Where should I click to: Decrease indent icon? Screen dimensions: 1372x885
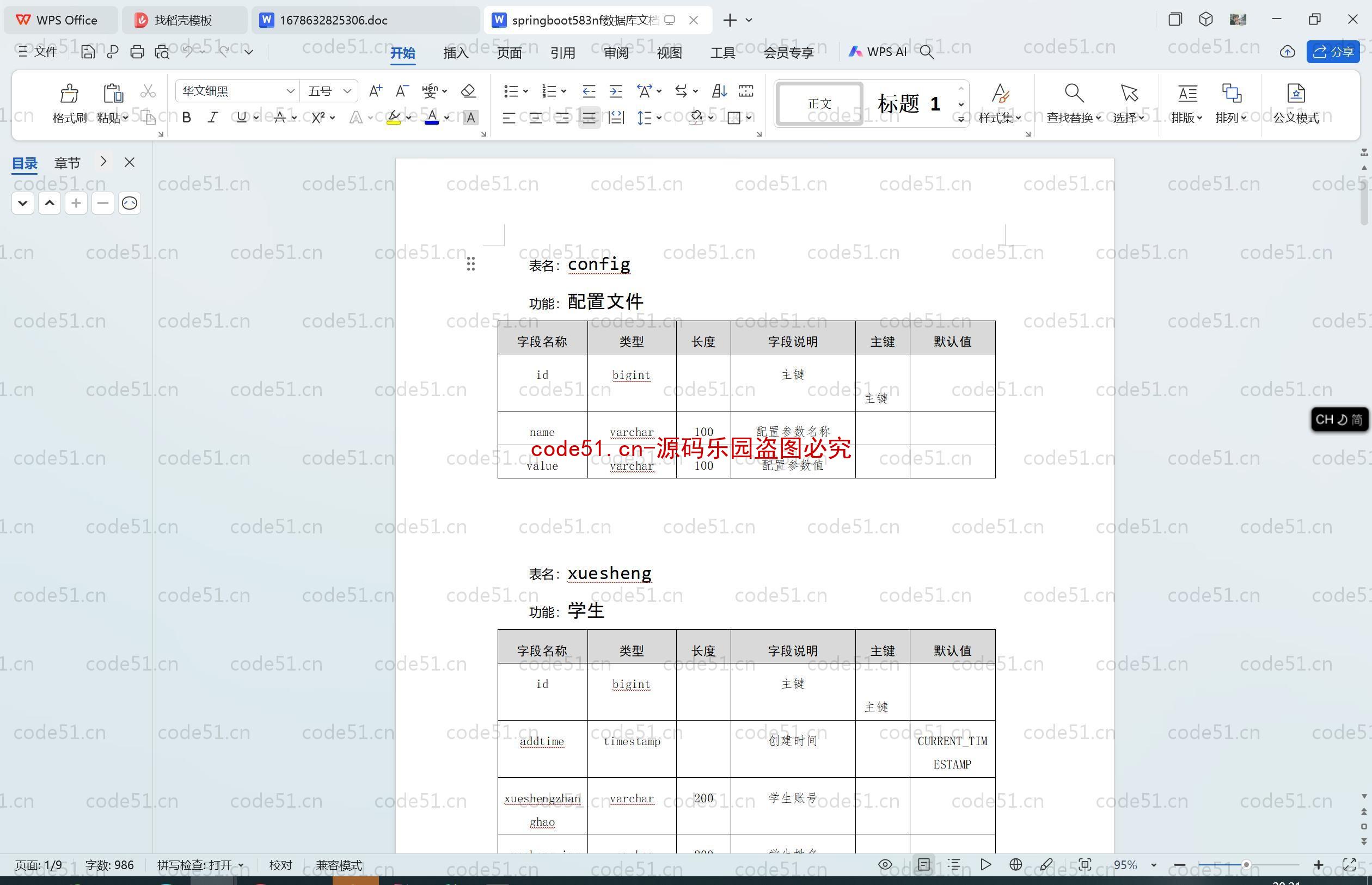pyautogui.click(x=589, y=91)
